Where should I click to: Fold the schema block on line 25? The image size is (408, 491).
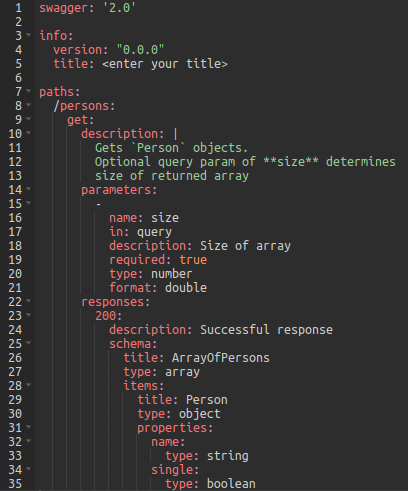(x=29, y=343)
